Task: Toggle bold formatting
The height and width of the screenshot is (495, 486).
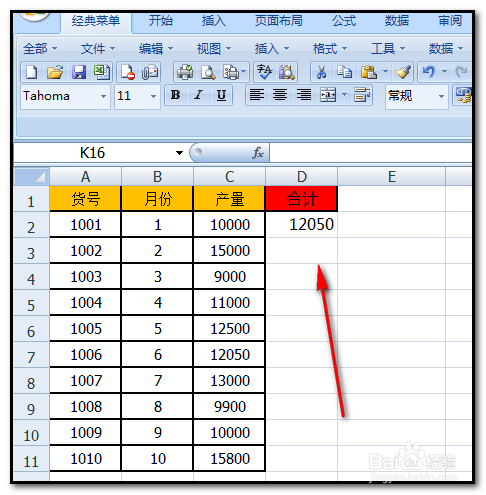Action: (175, 95)
